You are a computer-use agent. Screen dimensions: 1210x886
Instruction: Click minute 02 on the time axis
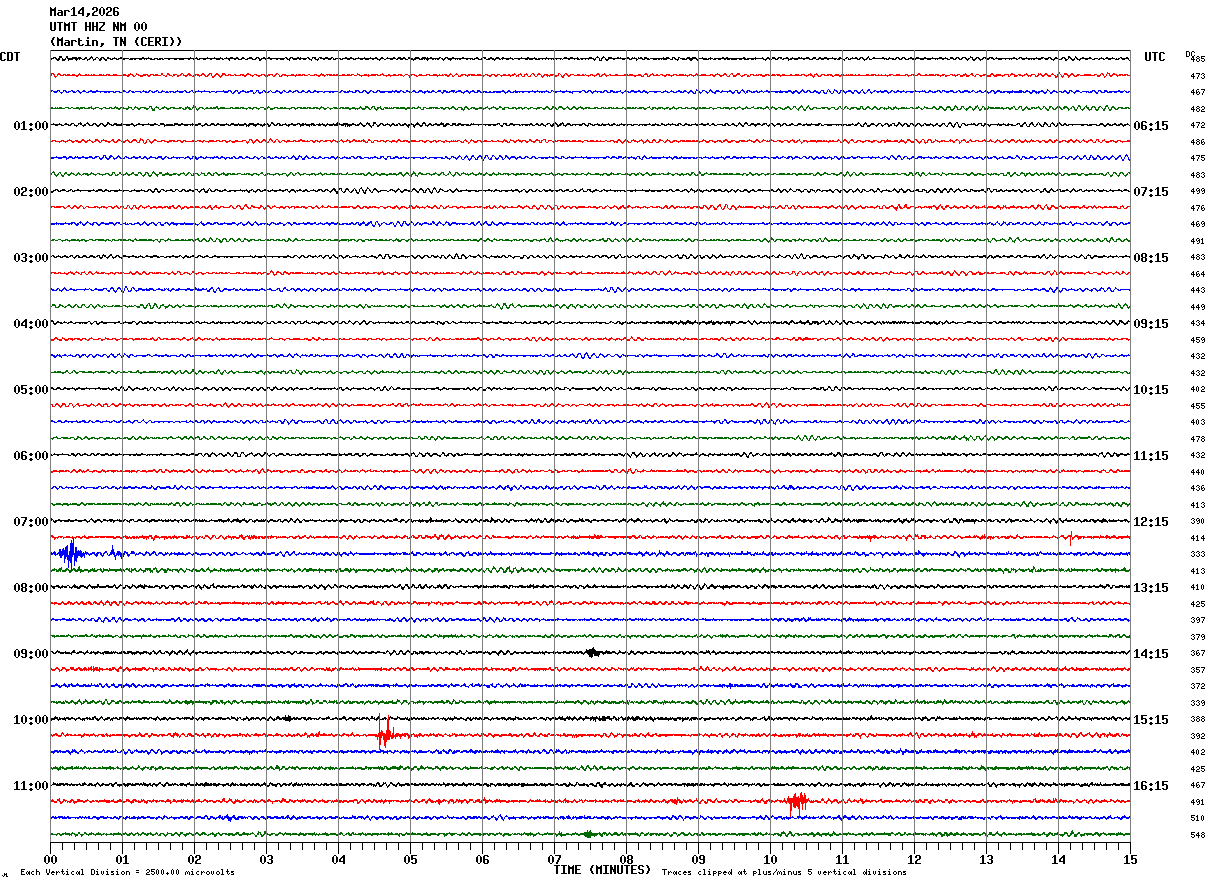click(194, 859)
